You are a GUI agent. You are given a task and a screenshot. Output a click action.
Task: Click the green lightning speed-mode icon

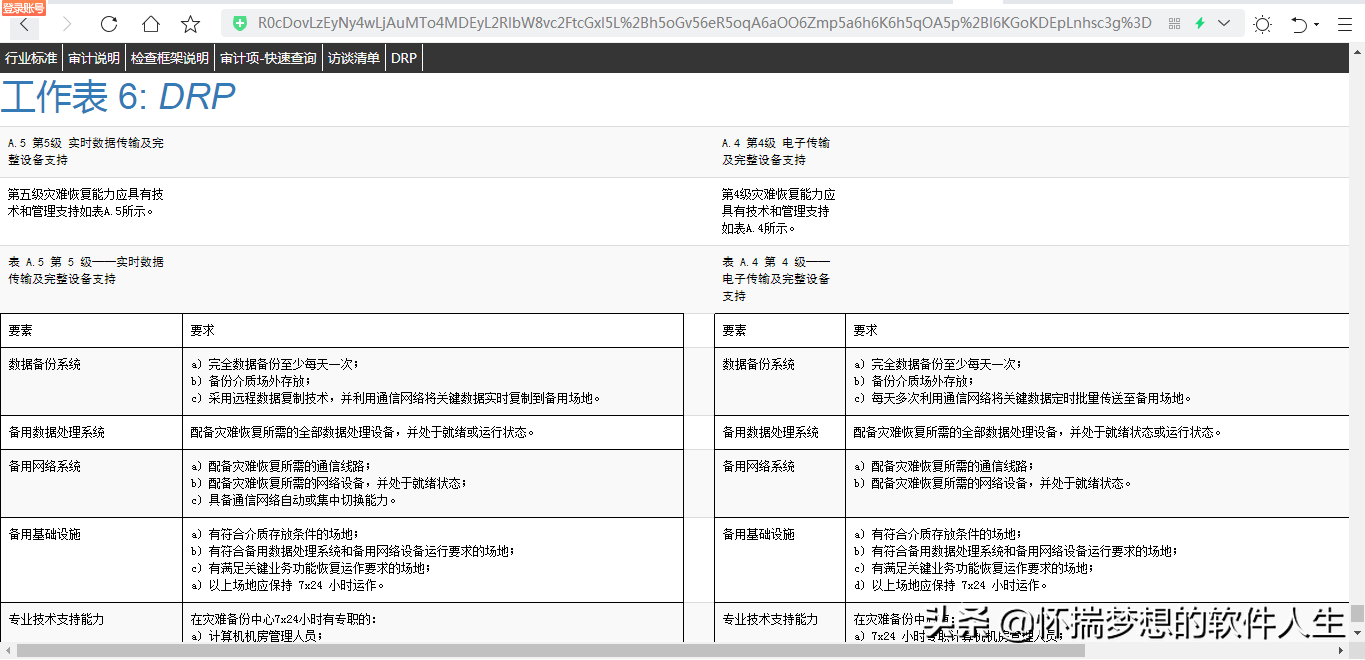[x=1199, y=23]
